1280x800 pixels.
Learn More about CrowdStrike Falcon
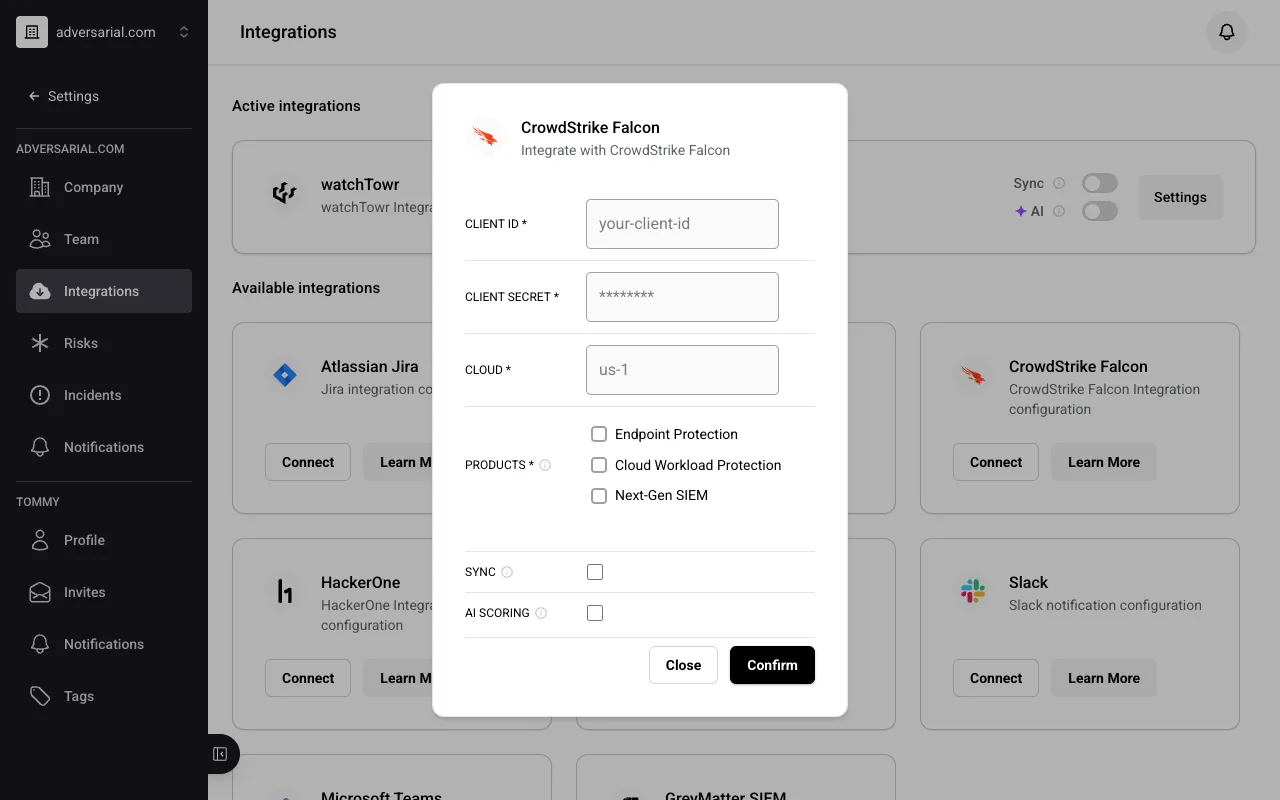(x=1104, y=462)
